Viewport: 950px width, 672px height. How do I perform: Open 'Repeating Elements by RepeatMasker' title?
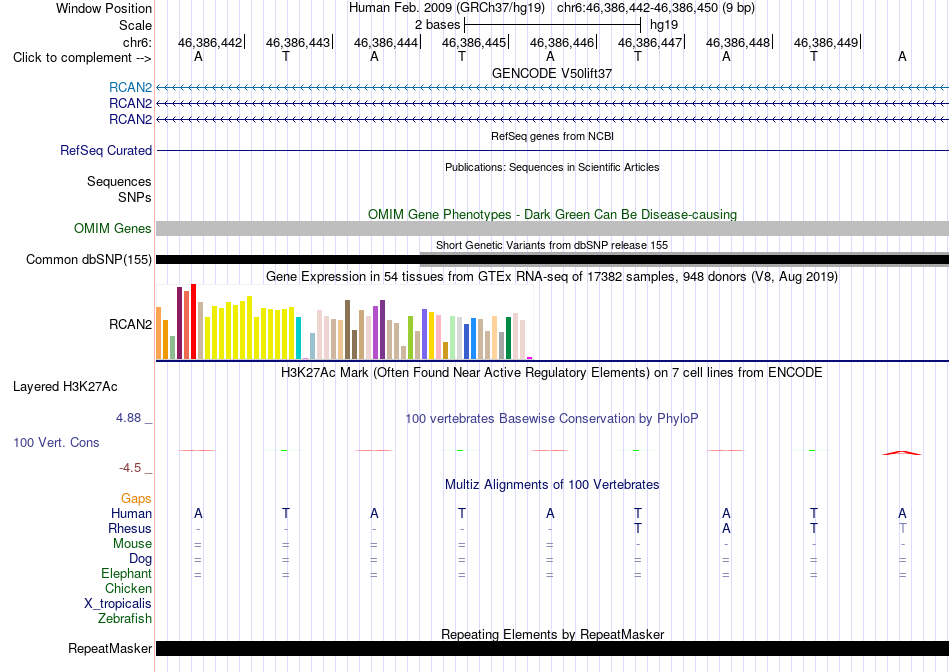pyautogui.click(x=552, y=634)
